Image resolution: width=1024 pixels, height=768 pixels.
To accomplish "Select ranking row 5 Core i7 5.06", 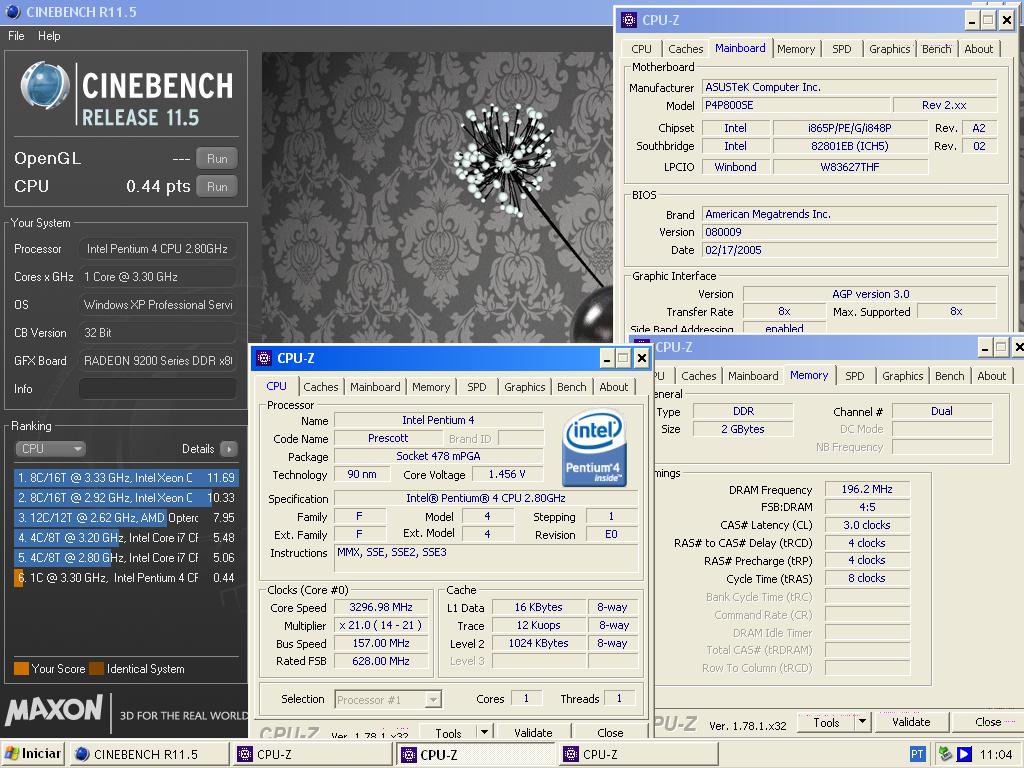I will pos(126,558).
